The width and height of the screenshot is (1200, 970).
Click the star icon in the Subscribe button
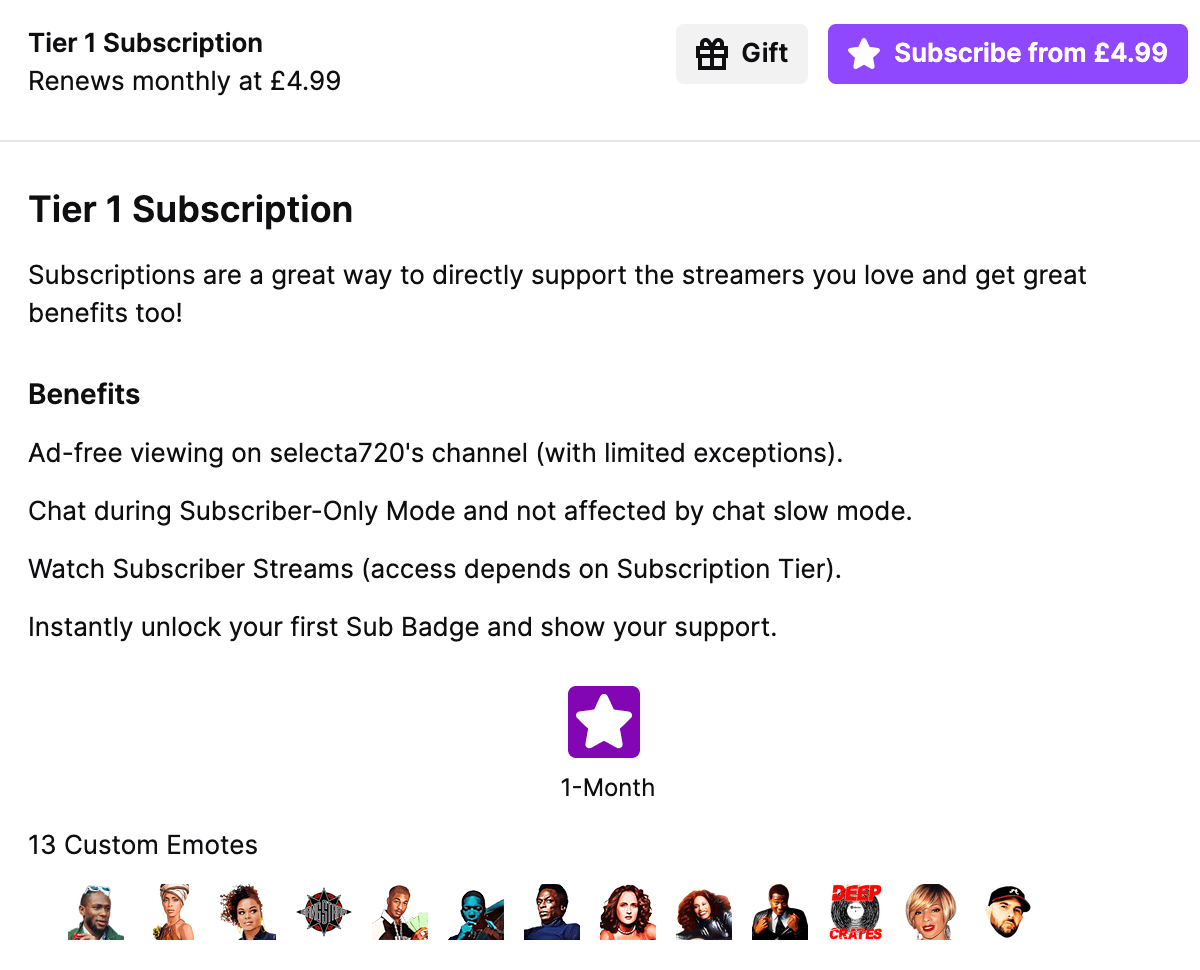[x=864, y=54]
